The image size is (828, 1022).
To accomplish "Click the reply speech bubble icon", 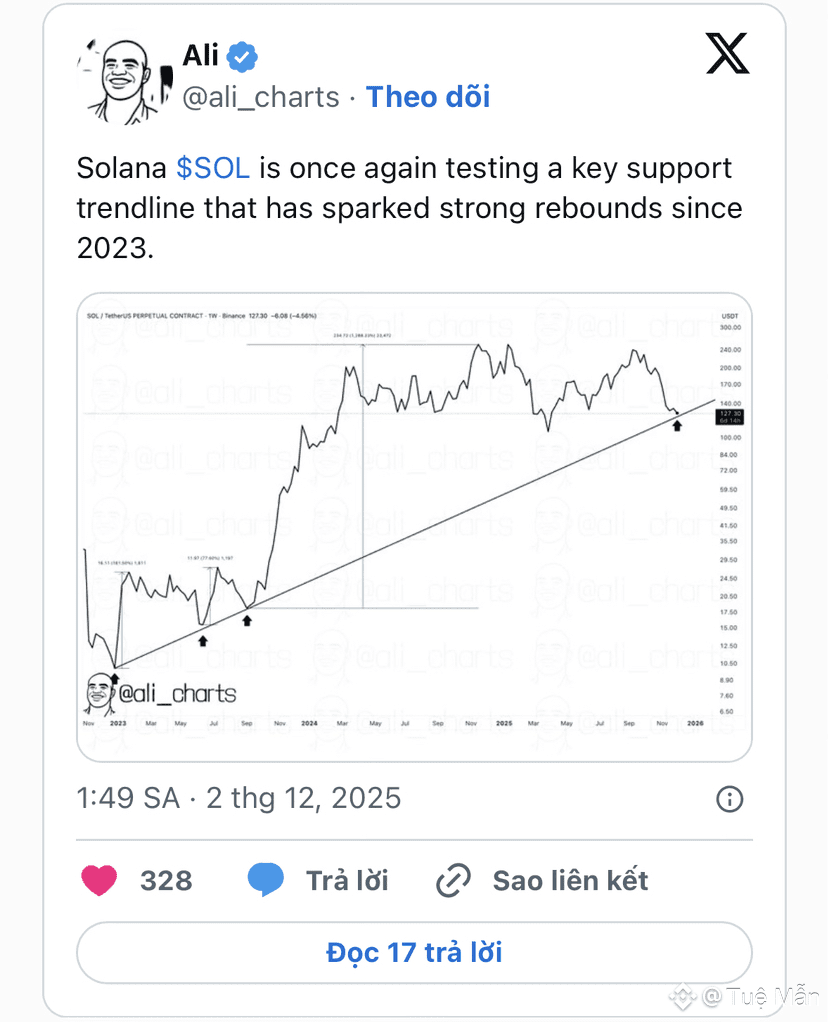I will click(265, 879).
